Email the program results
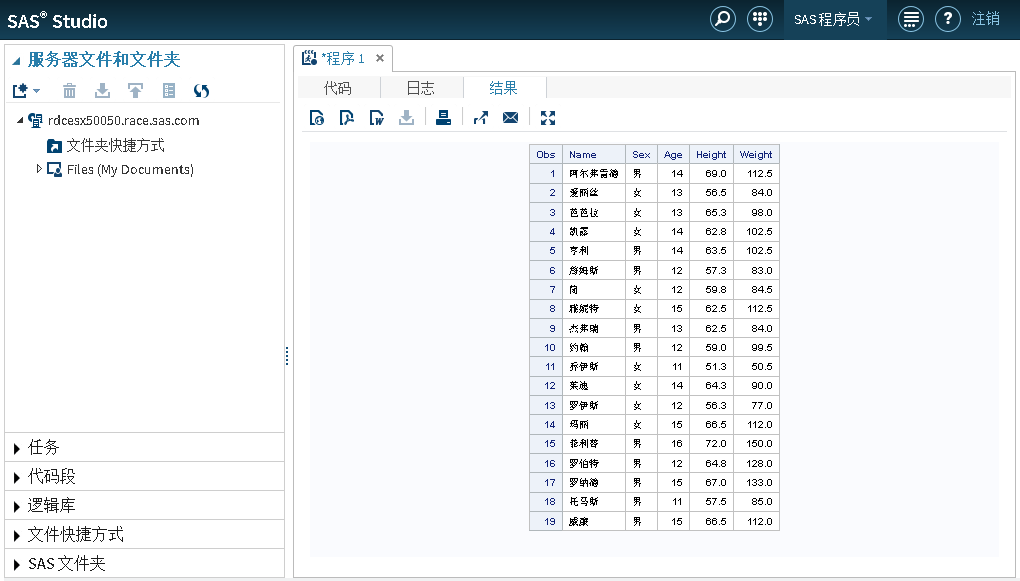The height and width of the screenshot is (581, 1020). coord(511,117)
